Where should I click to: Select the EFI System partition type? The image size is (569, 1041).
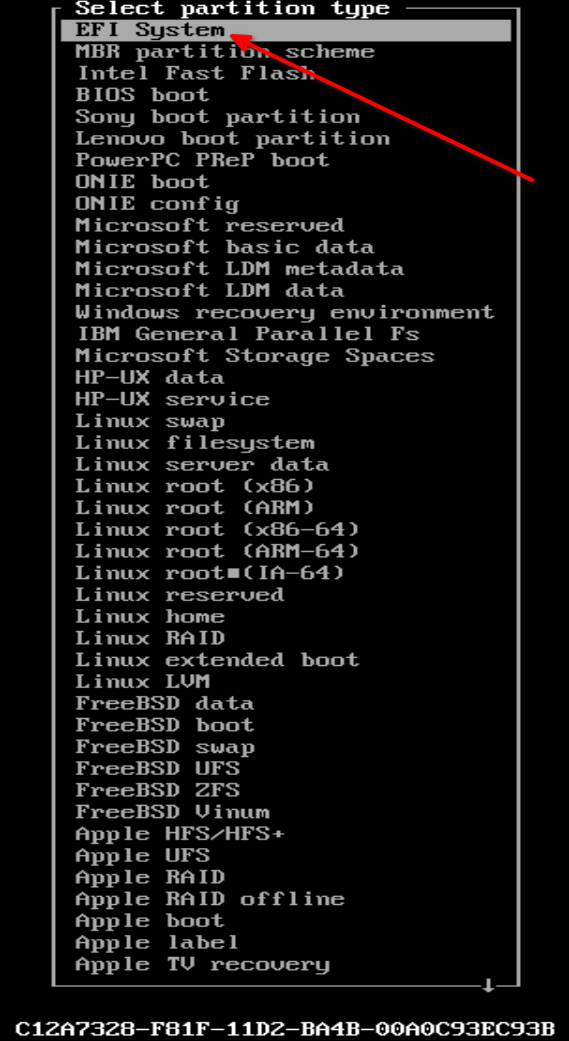285,31
